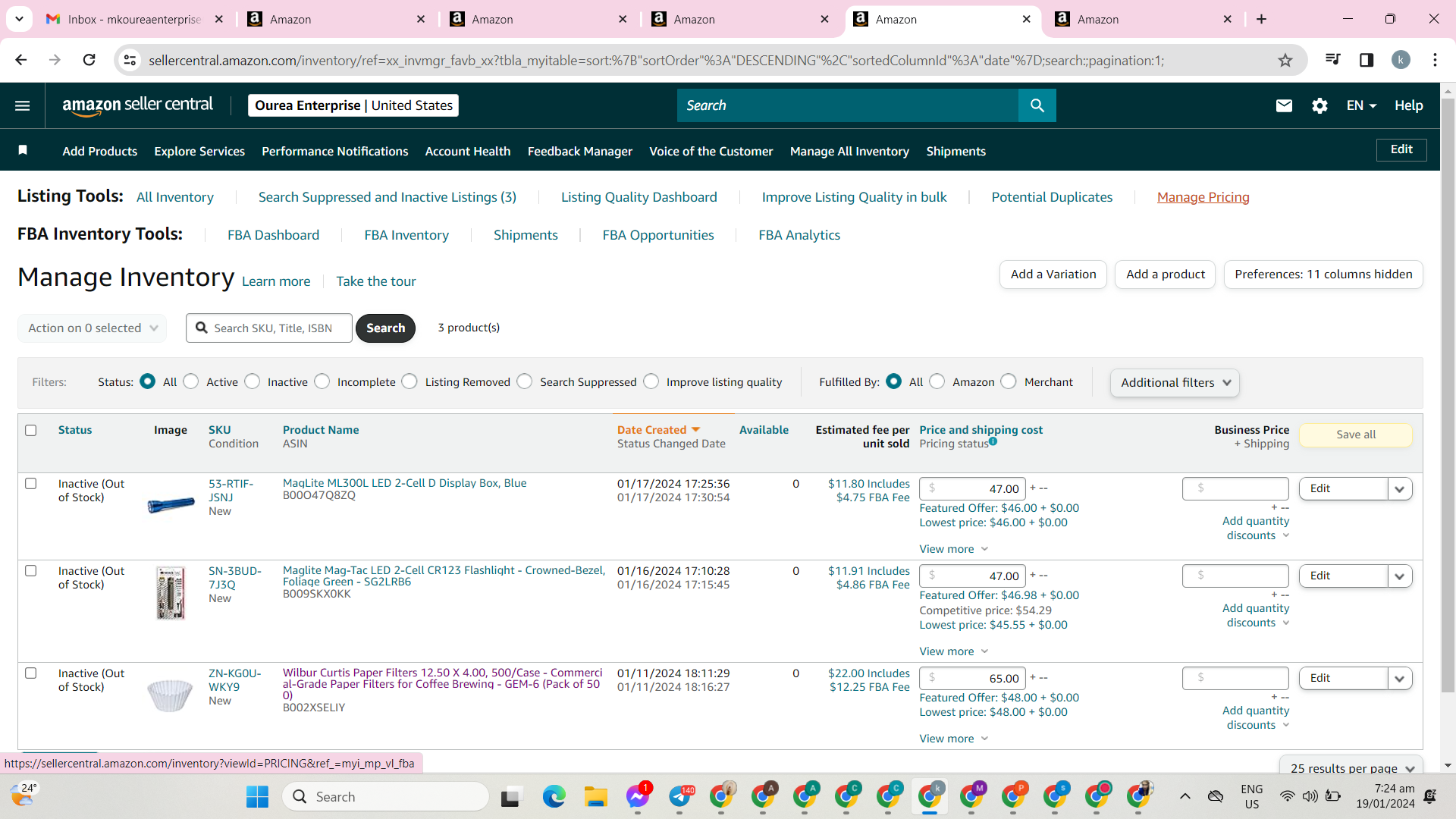
Task: Click the SKU, Title, ISBN search field
Action: pyautogui.click(x=269, y=328)
